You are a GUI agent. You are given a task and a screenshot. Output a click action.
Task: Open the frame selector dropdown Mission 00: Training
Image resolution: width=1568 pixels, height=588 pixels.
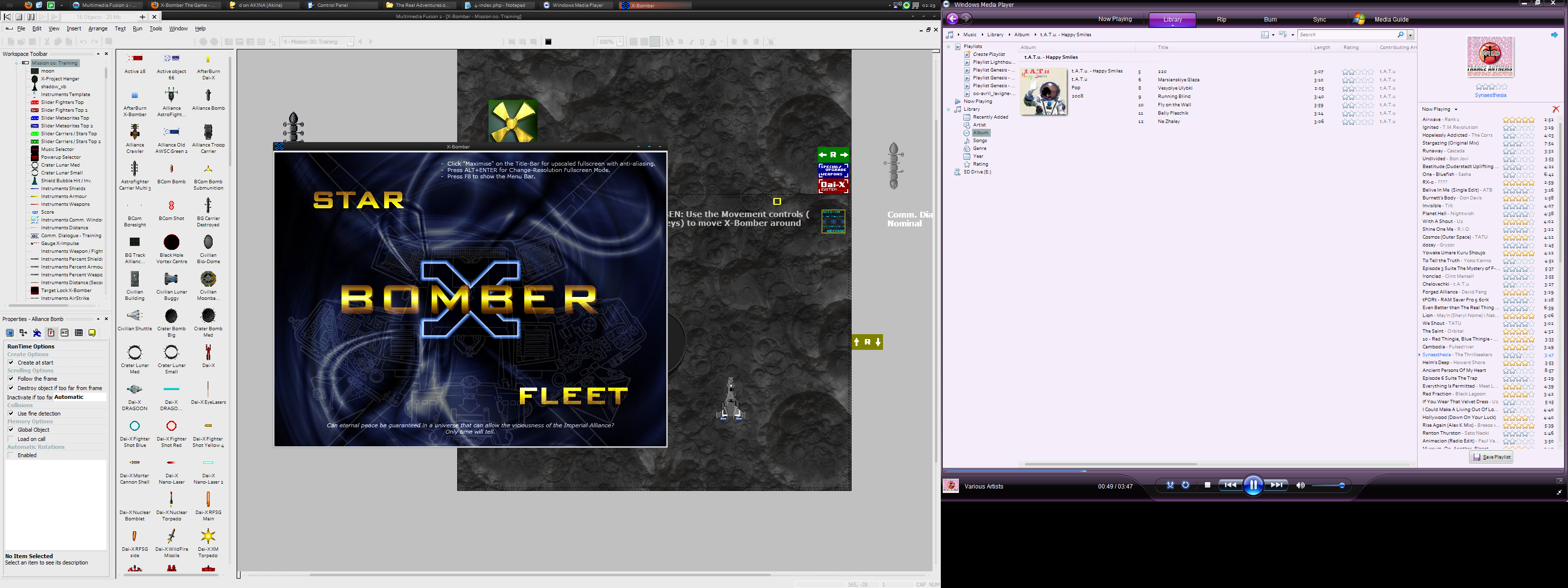click(x=350, y=41)
